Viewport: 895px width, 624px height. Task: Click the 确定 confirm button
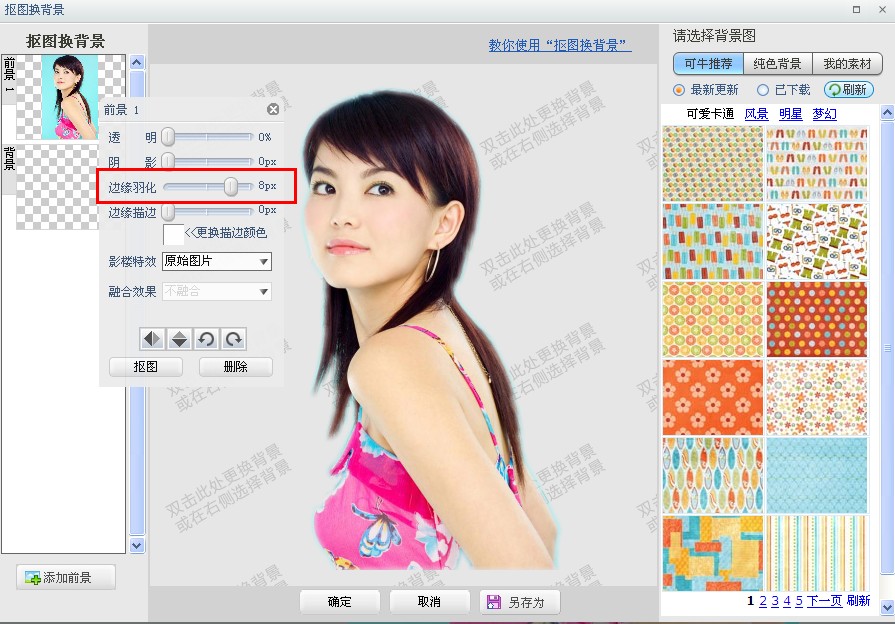340,602
